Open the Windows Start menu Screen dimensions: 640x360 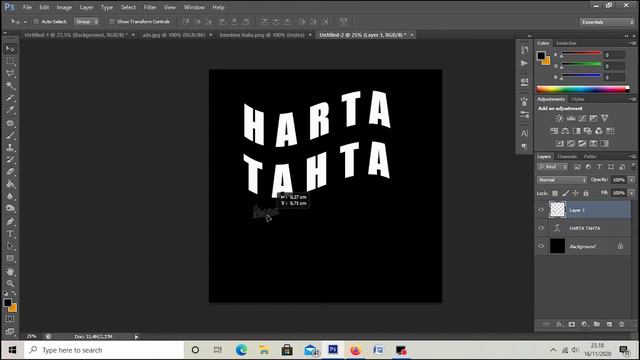pyautogui.click(x=12, y=350)
